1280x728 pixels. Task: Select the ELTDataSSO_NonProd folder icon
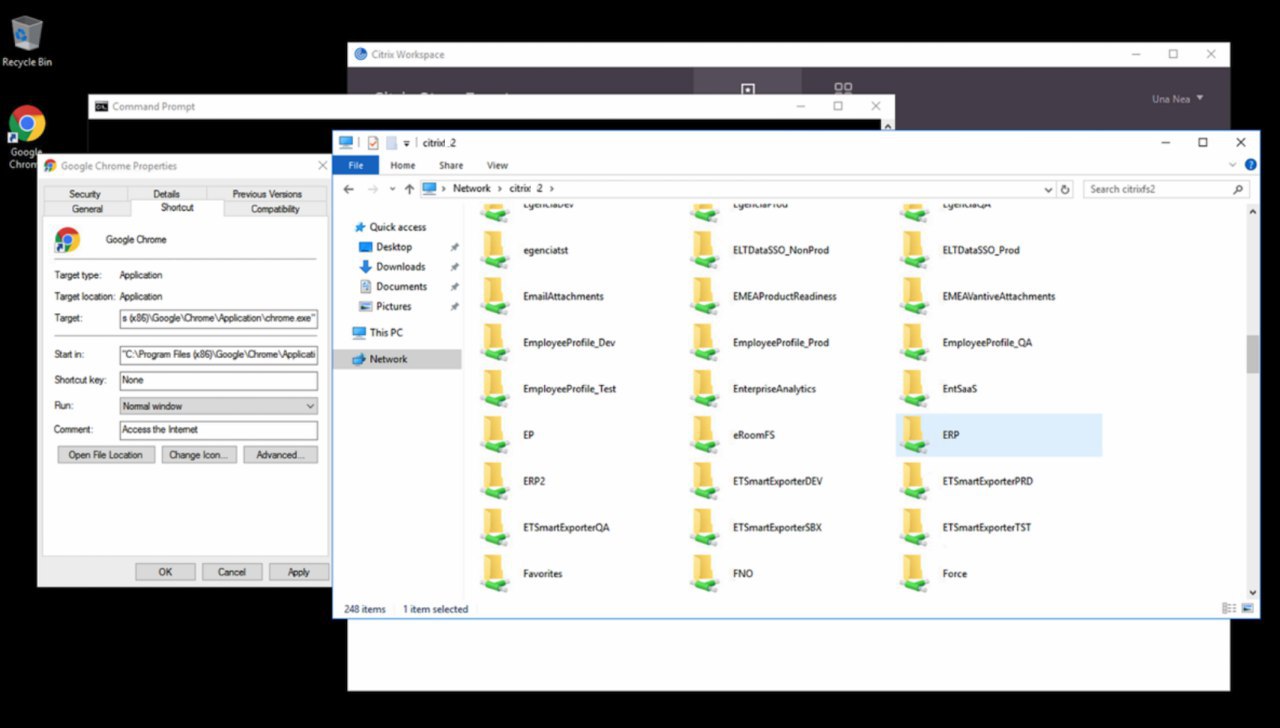(704, 250)
